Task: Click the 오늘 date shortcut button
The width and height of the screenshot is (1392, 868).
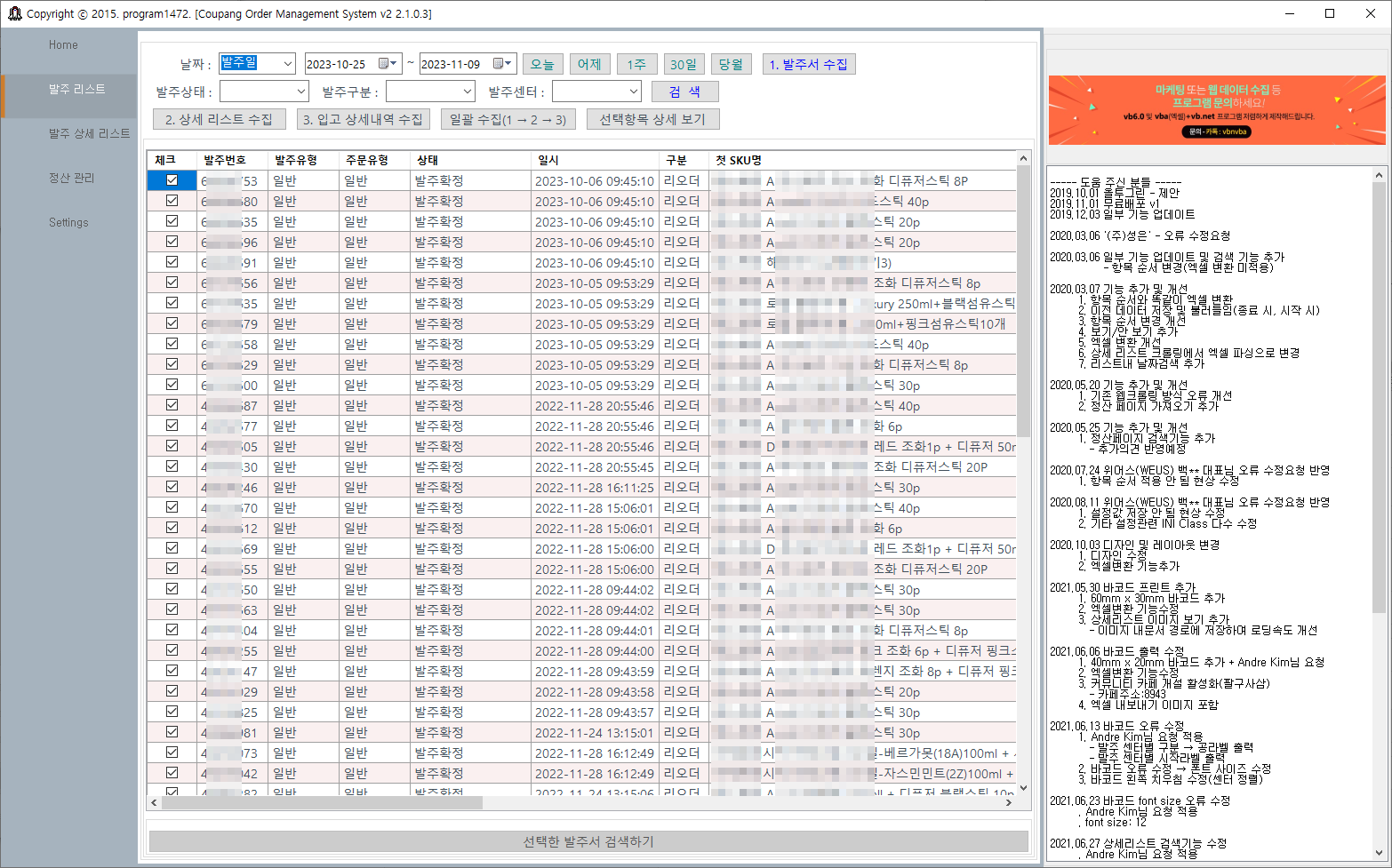Action: (x=542, y=63)
